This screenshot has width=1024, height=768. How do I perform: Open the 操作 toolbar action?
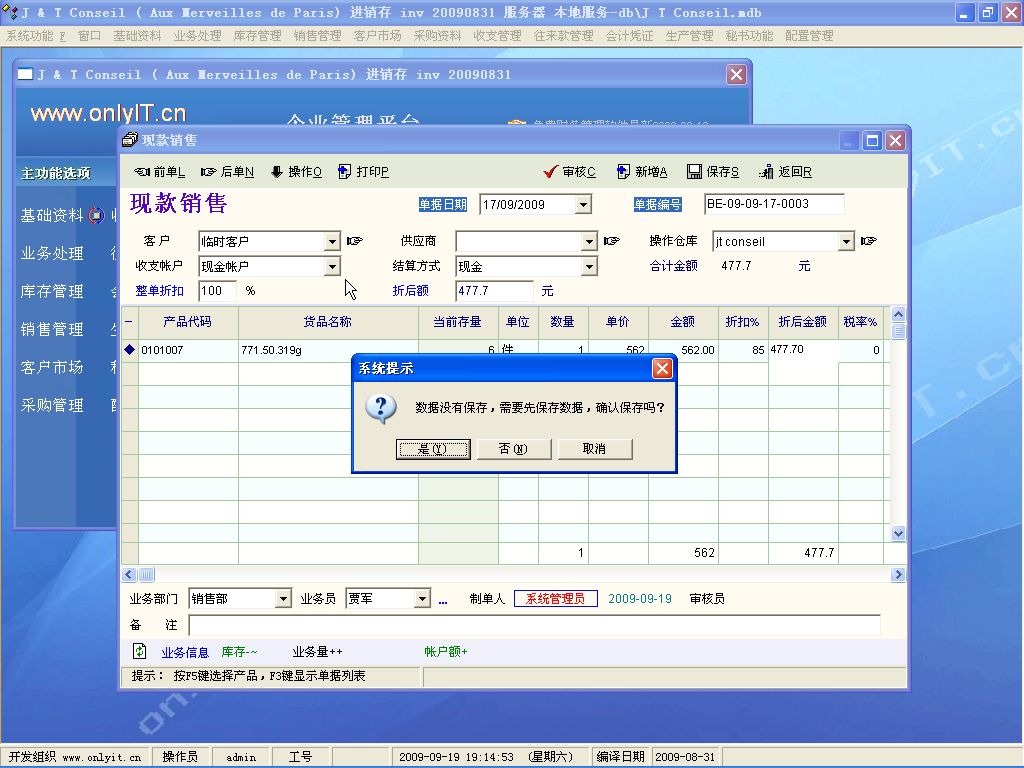click(277, 172)
